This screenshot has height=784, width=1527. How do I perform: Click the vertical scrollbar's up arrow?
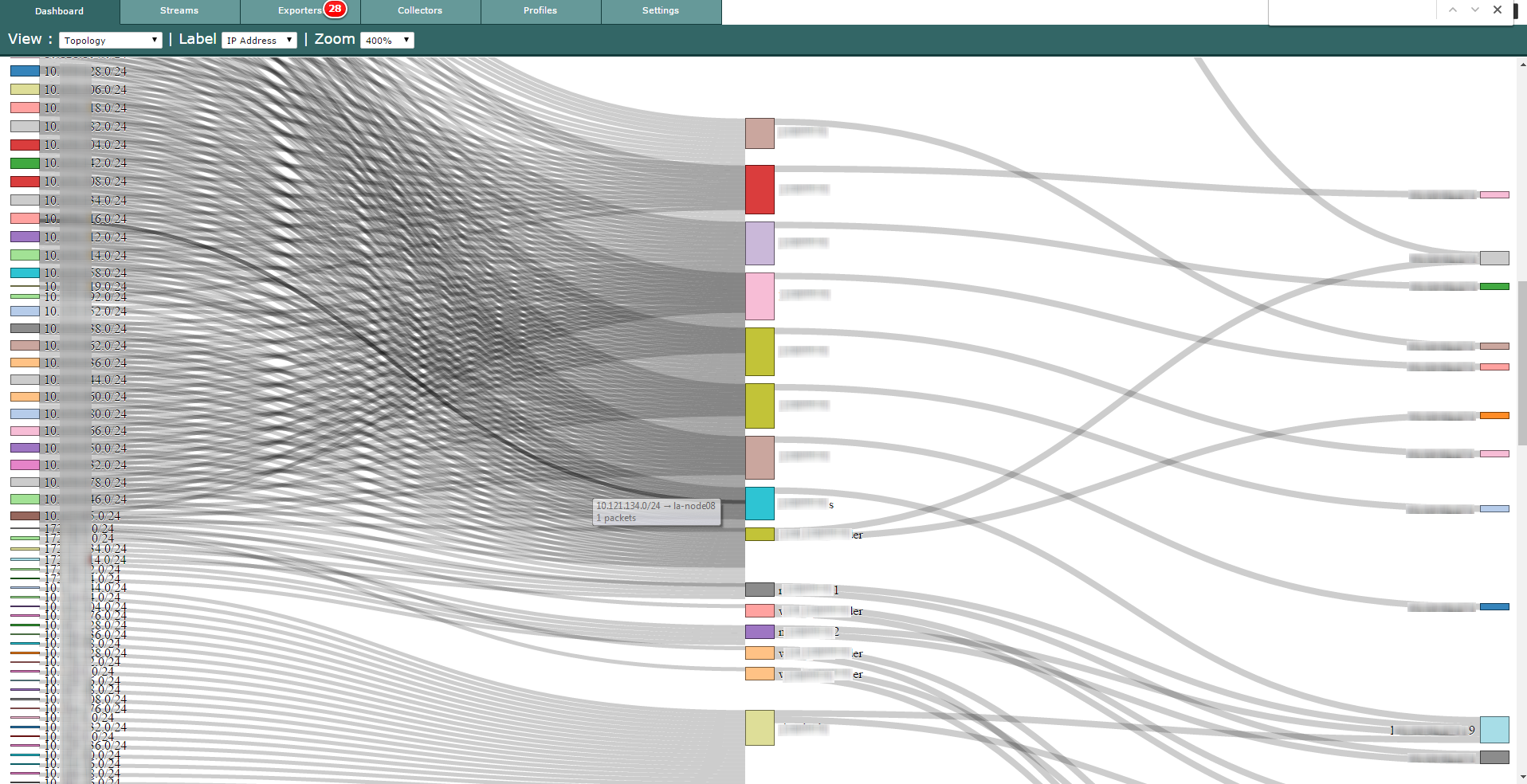[1521, 64]
